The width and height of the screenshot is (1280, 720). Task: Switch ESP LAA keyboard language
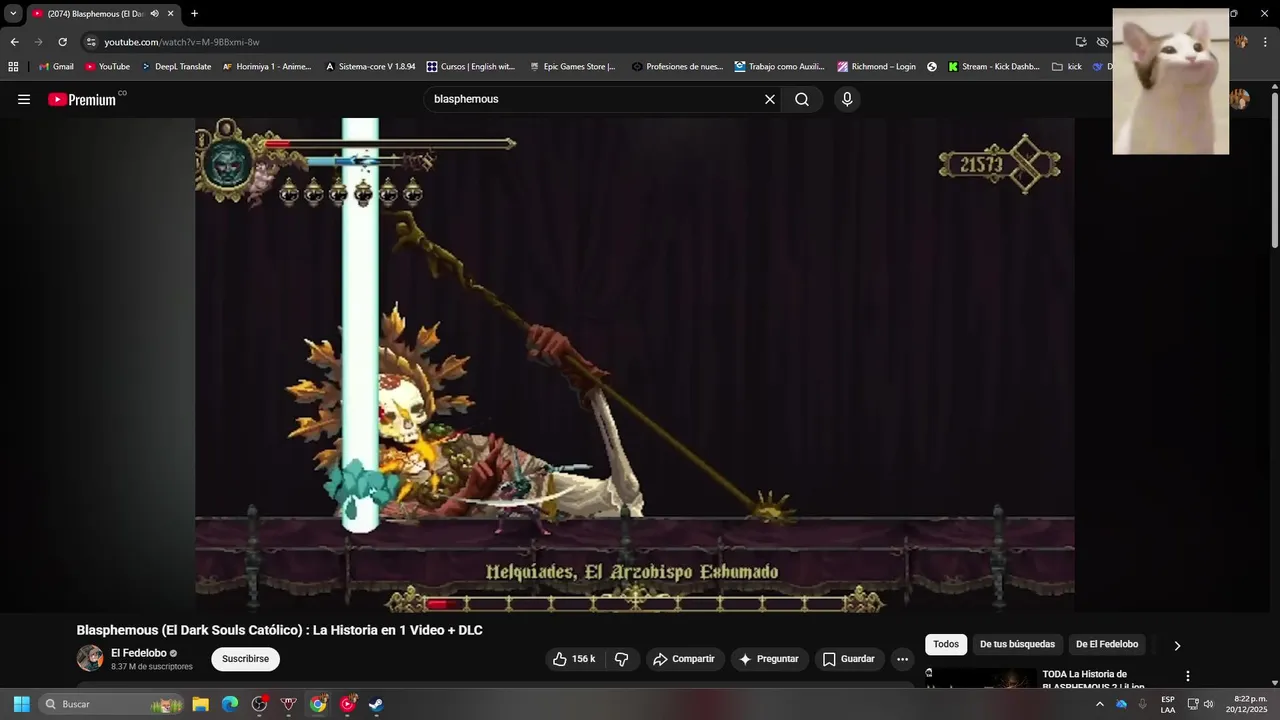click(x=1168, y=704)
